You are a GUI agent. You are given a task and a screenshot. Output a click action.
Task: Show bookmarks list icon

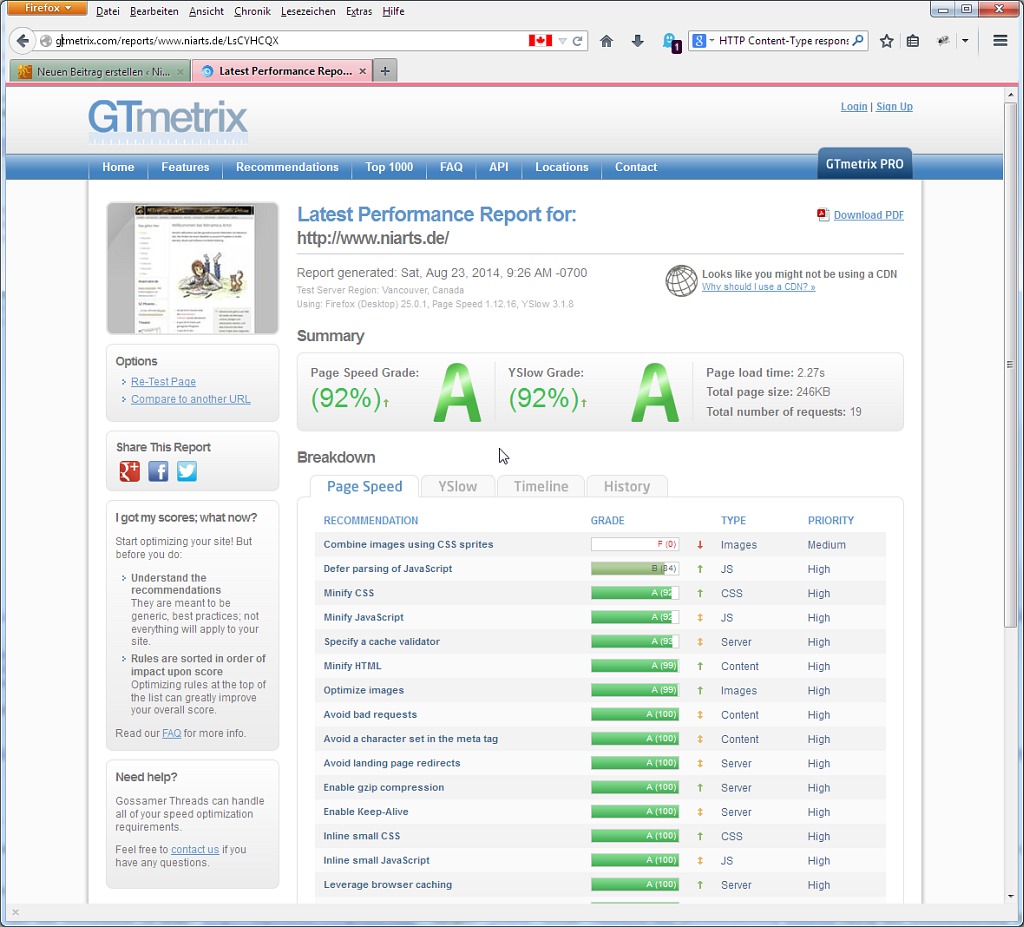(913, 41)
